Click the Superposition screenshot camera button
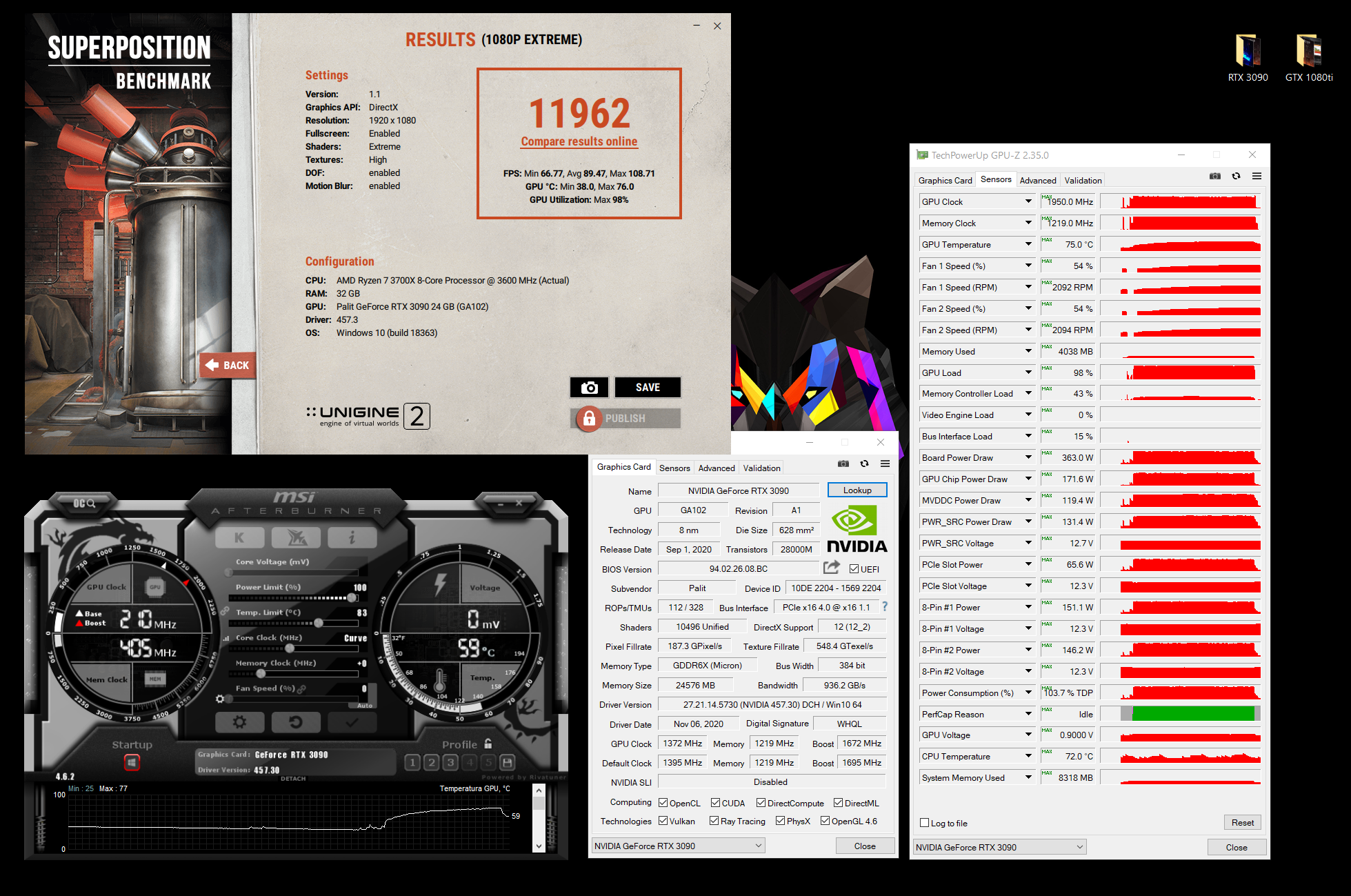This screenshot has height=896, width=1351. [x=589, y=388]
